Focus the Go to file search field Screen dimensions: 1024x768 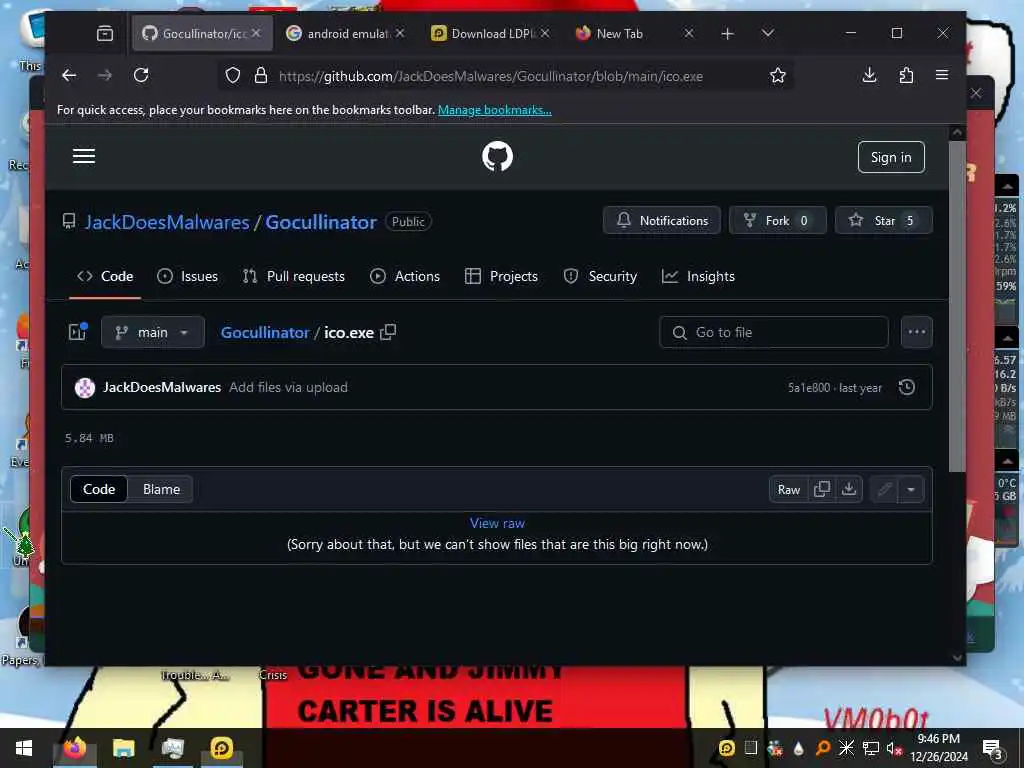point(774,332)
